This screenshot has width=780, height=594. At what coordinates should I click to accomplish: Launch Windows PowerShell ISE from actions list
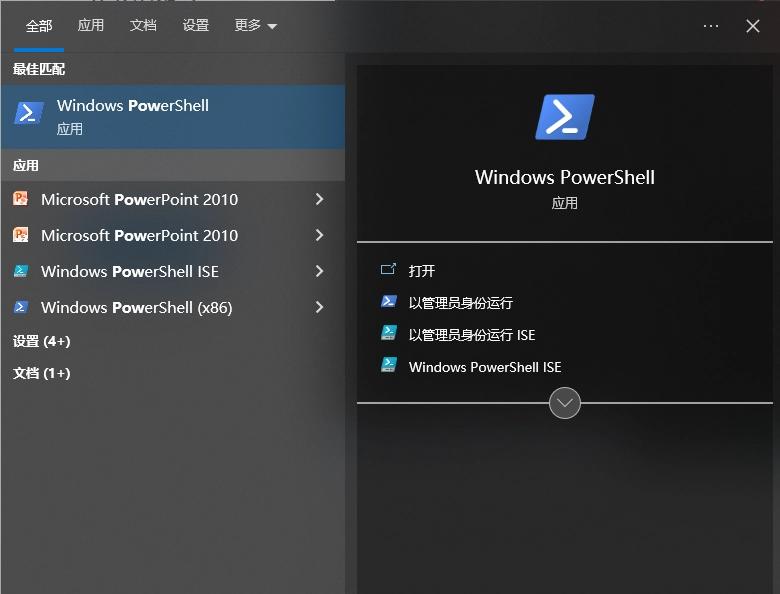pos(485,367)
